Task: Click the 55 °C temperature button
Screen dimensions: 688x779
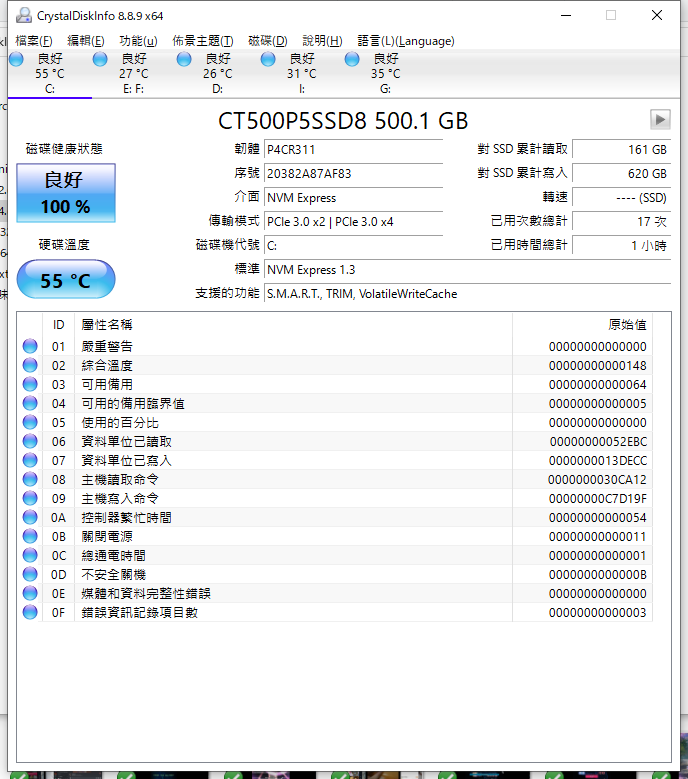Action: point(66,279)
